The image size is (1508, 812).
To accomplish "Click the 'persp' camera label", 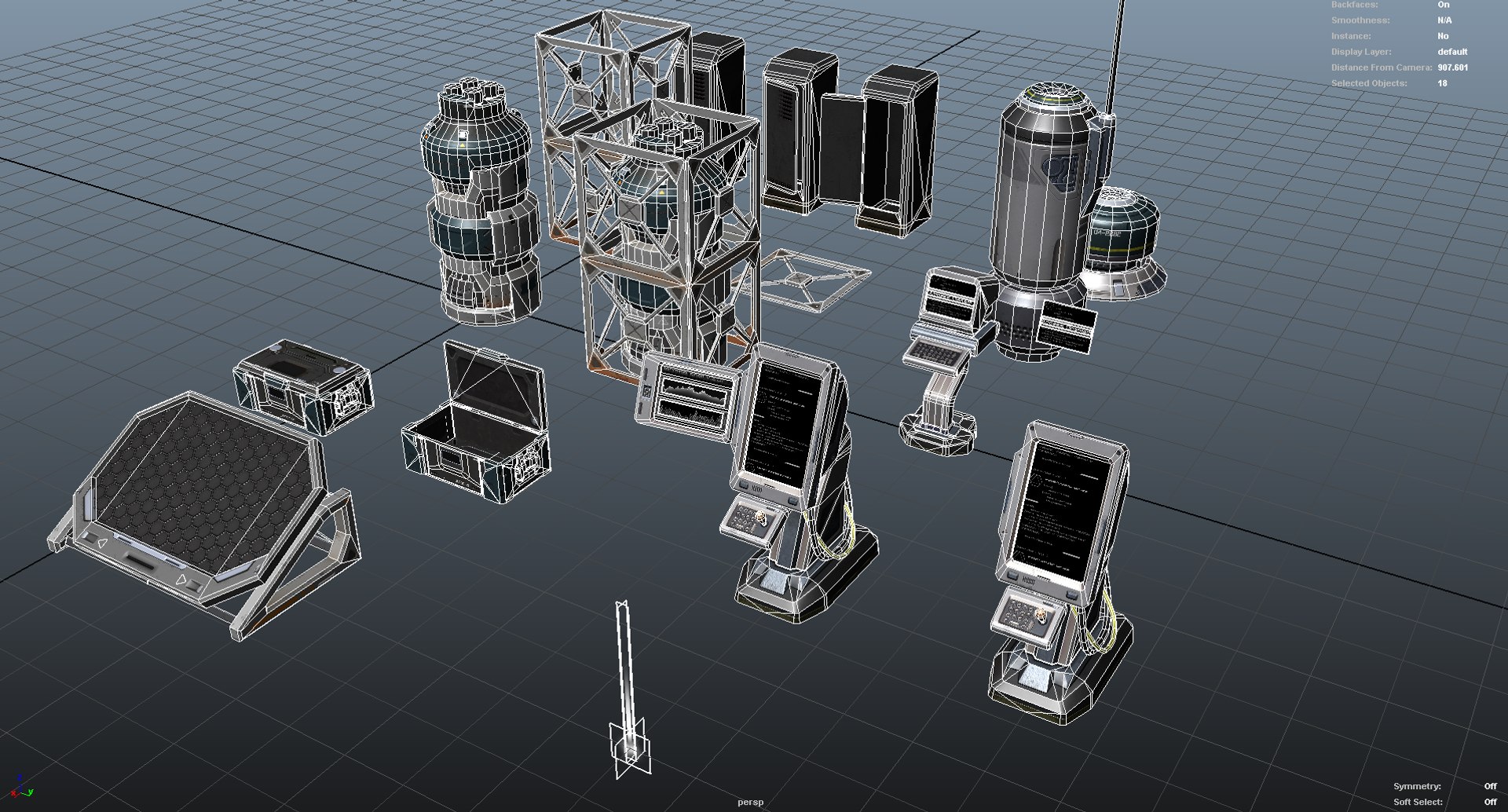I will 750,802.
